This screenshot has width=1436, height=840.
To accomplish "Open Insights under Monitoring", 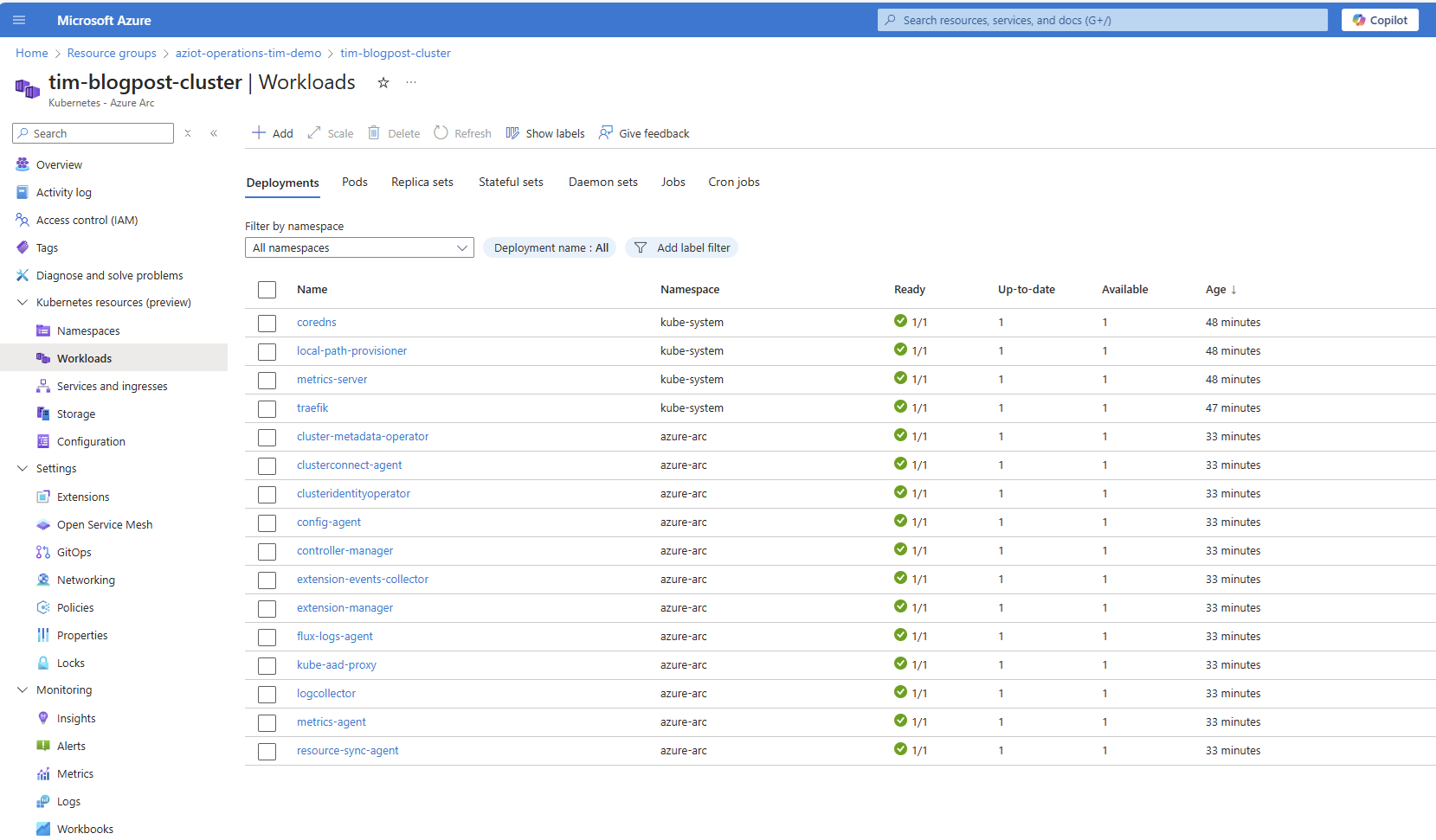I will point(76,718).
